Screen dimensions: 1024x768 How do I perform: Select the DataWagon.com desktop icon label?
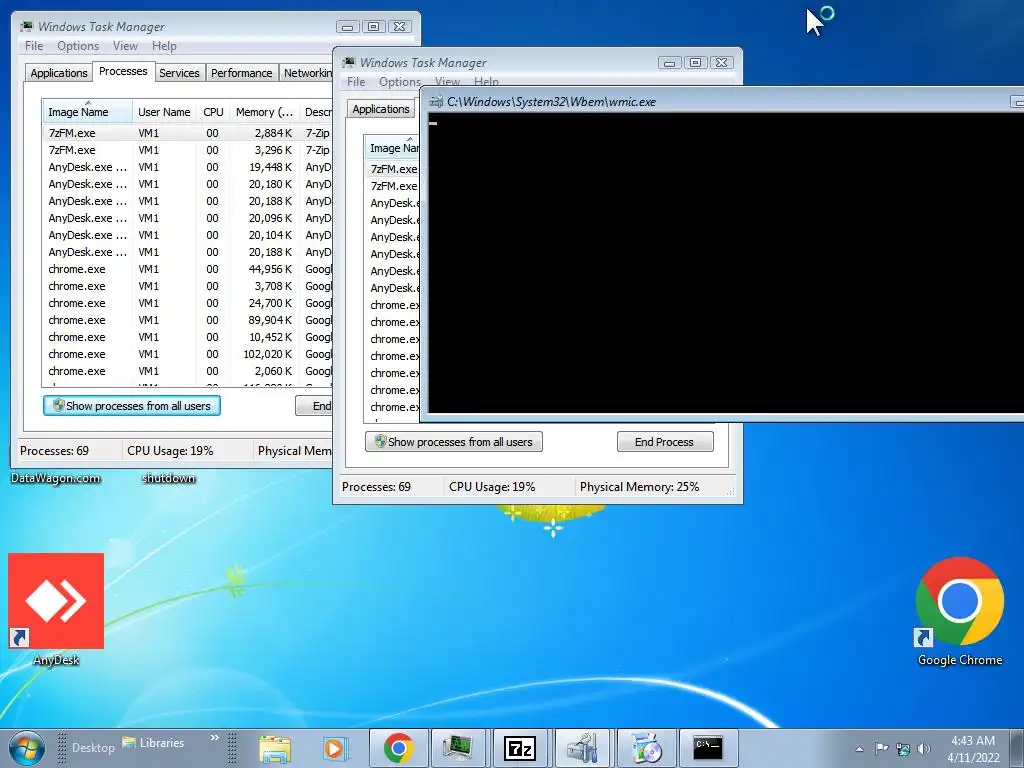(56, 478)
